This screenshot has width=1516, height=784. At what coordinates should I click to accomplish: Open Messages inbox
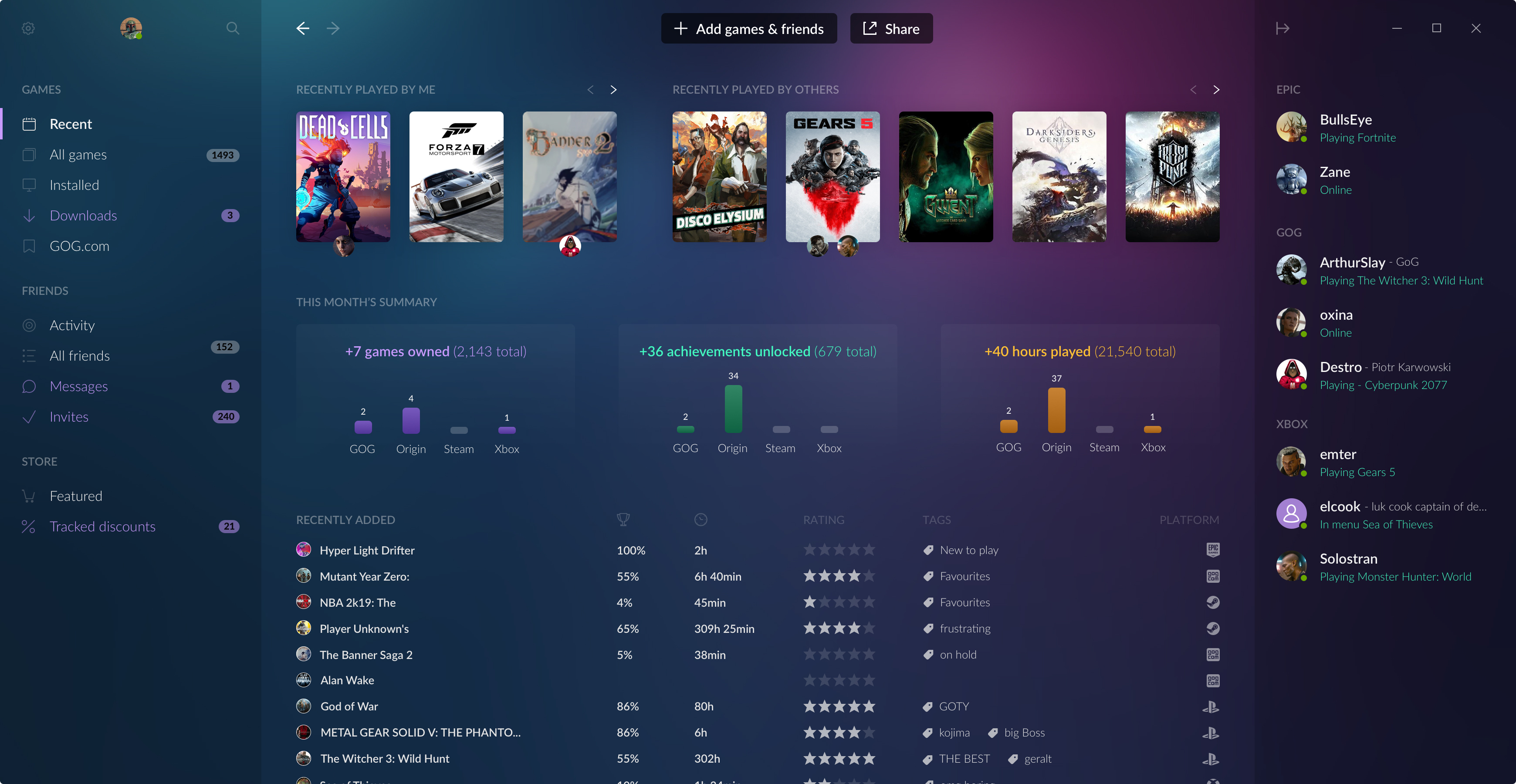79,385
